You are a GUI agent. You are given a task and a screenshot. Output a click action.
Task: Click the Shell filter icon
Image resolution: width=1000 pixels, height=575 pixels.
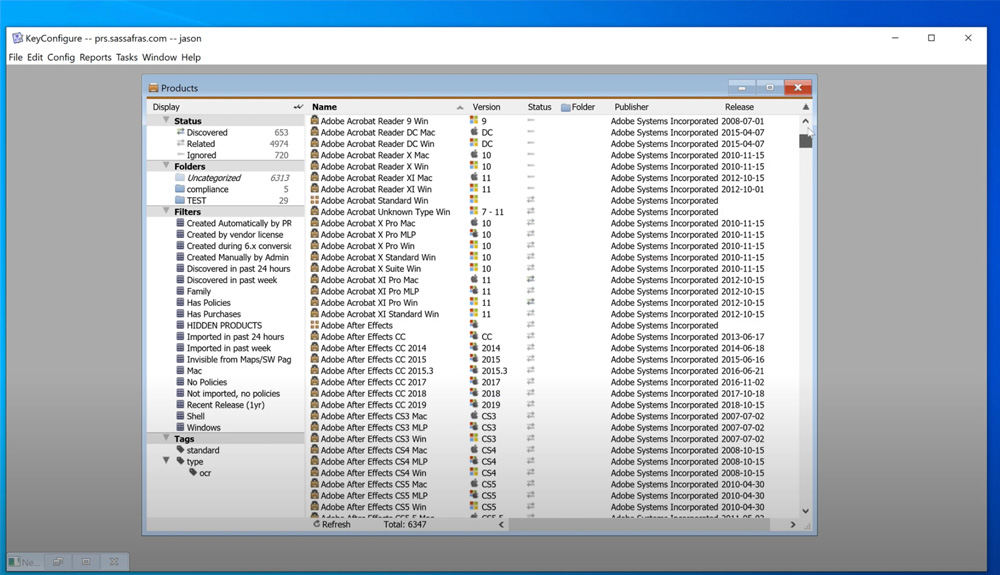(x=180, y=416)
